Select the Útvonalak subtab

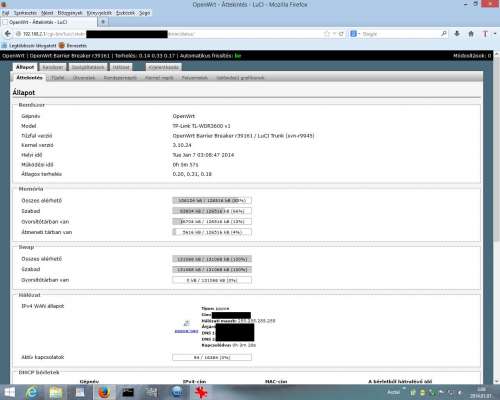(x=84, y=78)
